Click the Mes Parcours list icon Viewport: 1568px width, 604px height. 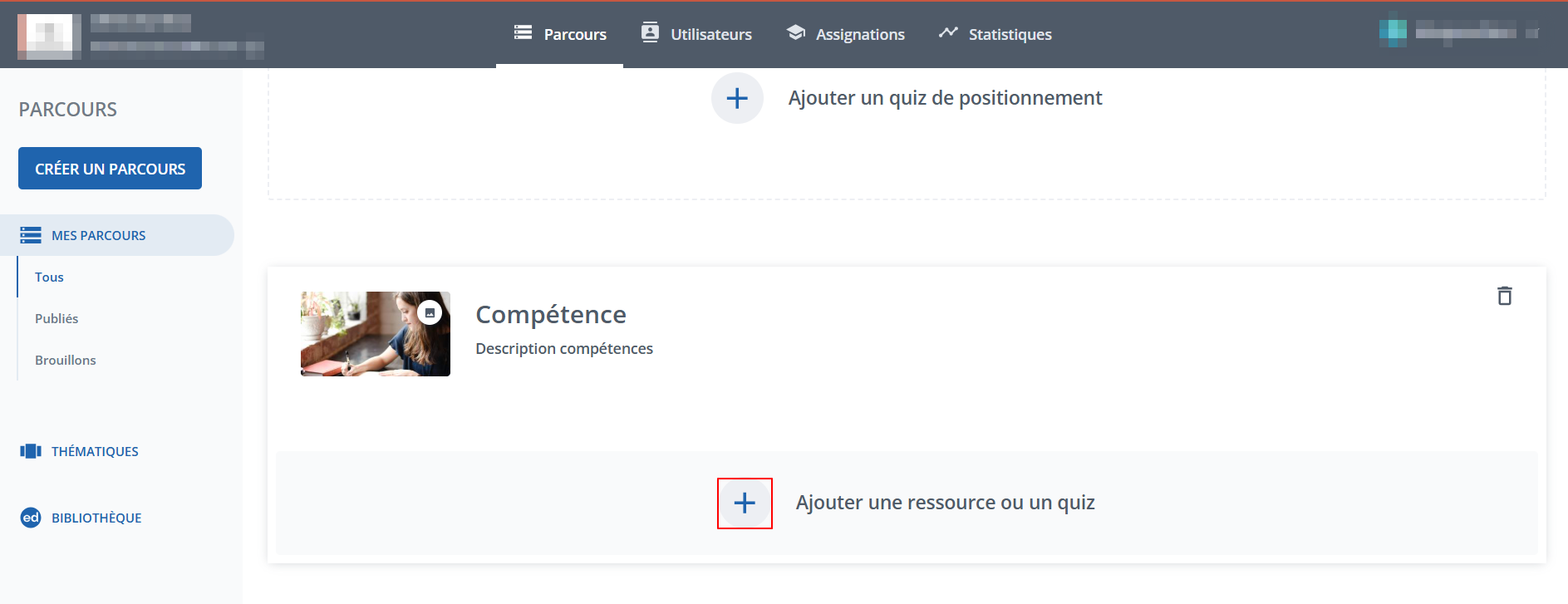31,235
